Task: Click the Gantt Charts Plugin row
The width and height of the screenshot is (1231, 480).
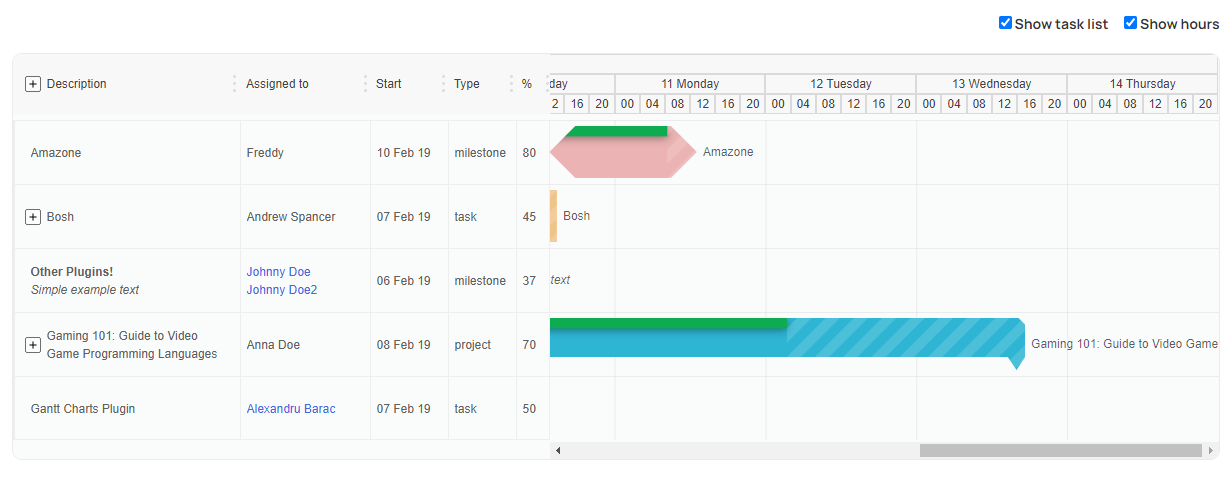Action: pos(83,409)
